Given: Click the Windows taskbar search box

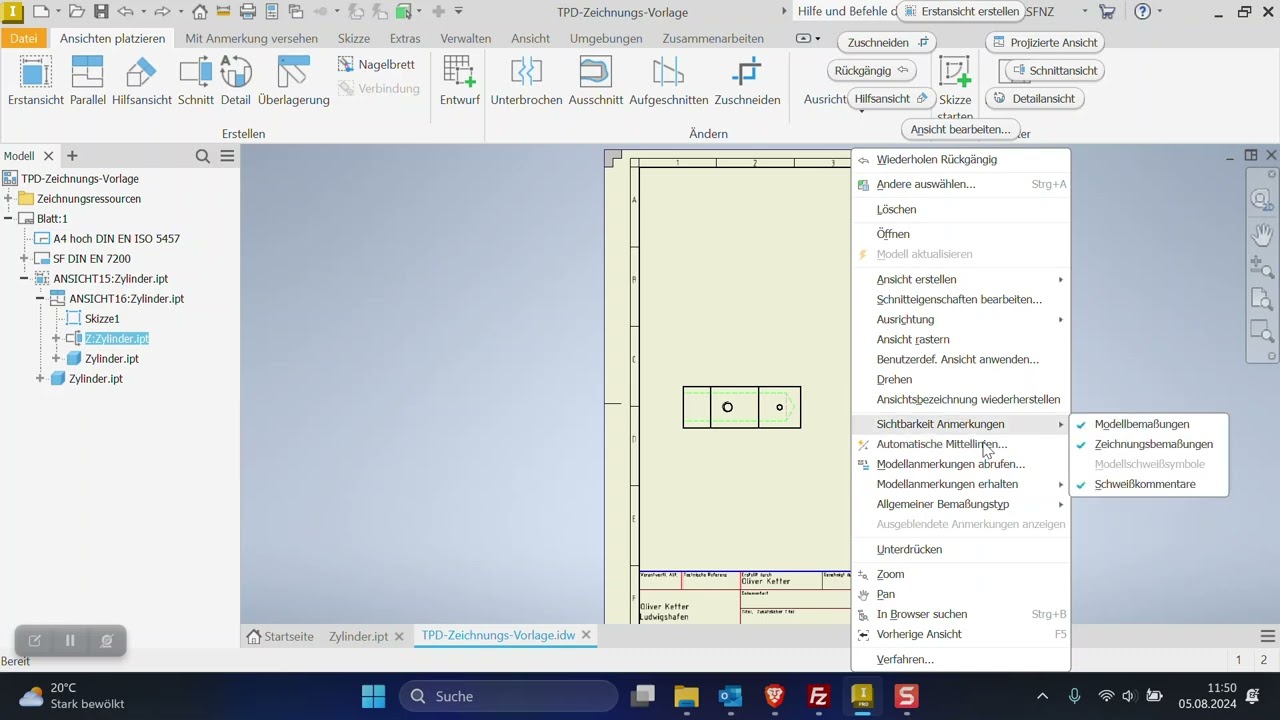Looking at the screenshot, I should pyautogui.click(x=509, y=696).
